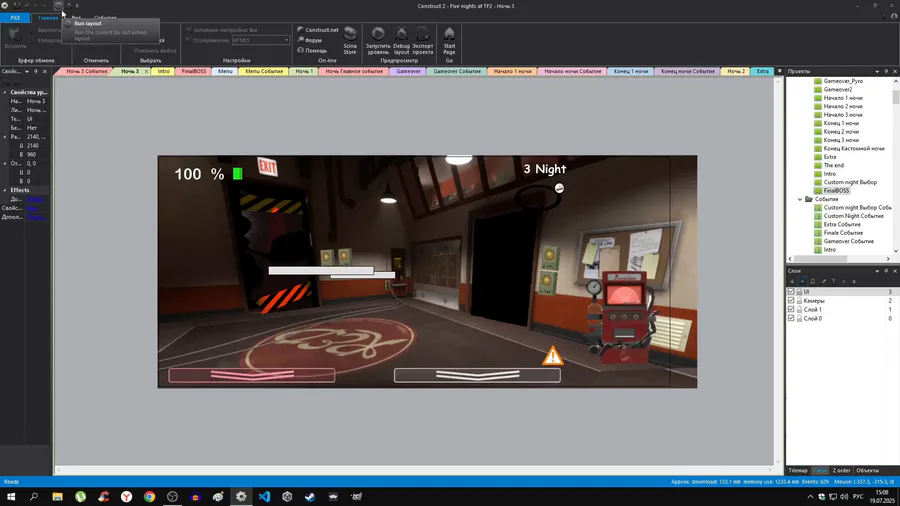Switch to the Gameover layout tab
Viewport: 900px width, 506px height.
(408, 71)
